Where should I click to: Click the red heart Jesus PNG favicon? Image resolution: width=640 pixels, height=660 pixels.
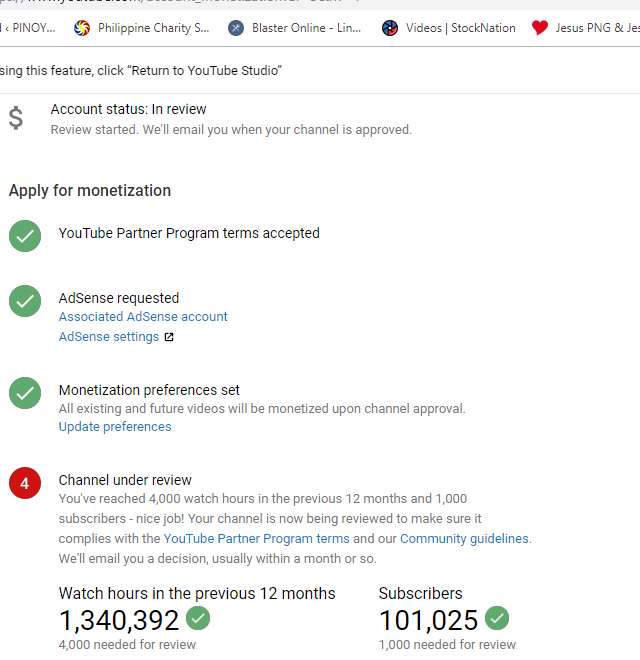point(540,28)
